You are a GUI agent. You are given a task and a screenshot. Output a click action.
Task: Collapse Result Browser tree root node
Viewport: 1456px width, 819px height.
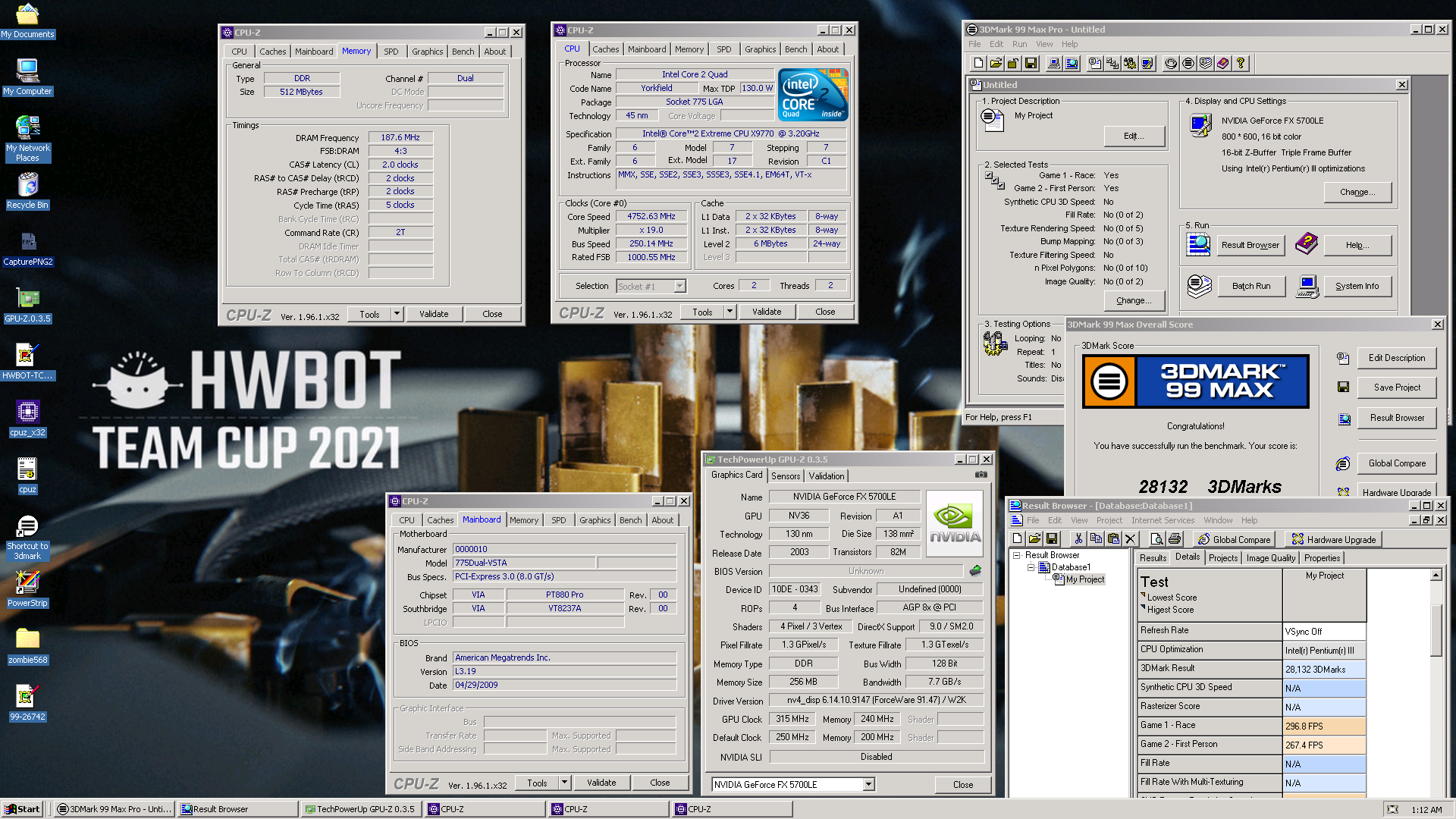click(1016, 555)
